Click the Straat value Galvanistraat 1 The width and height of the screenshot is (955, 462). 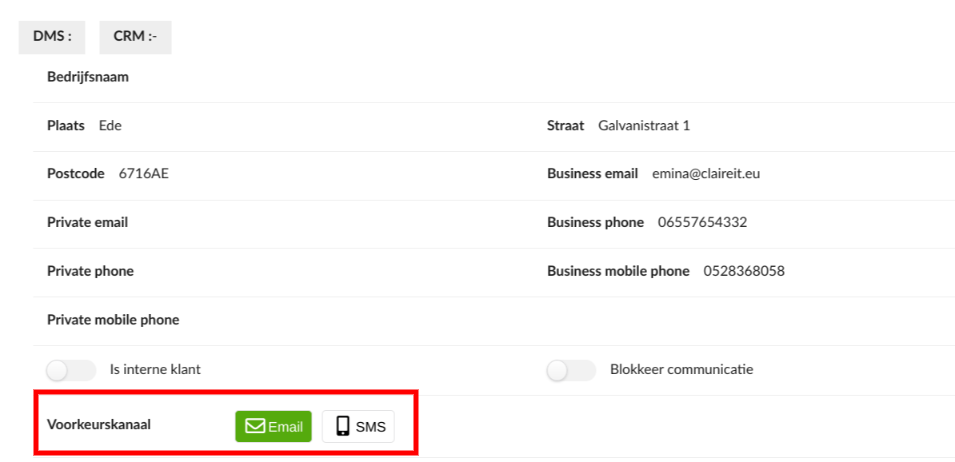tap(644, 126)
